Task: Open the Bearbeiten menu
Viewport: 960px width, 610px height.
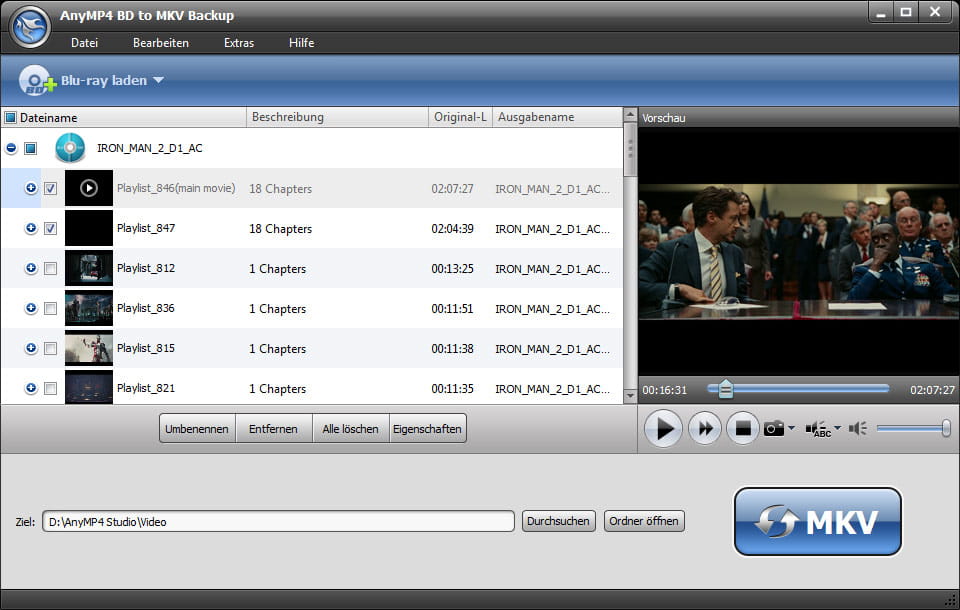Action: (161, 43)
